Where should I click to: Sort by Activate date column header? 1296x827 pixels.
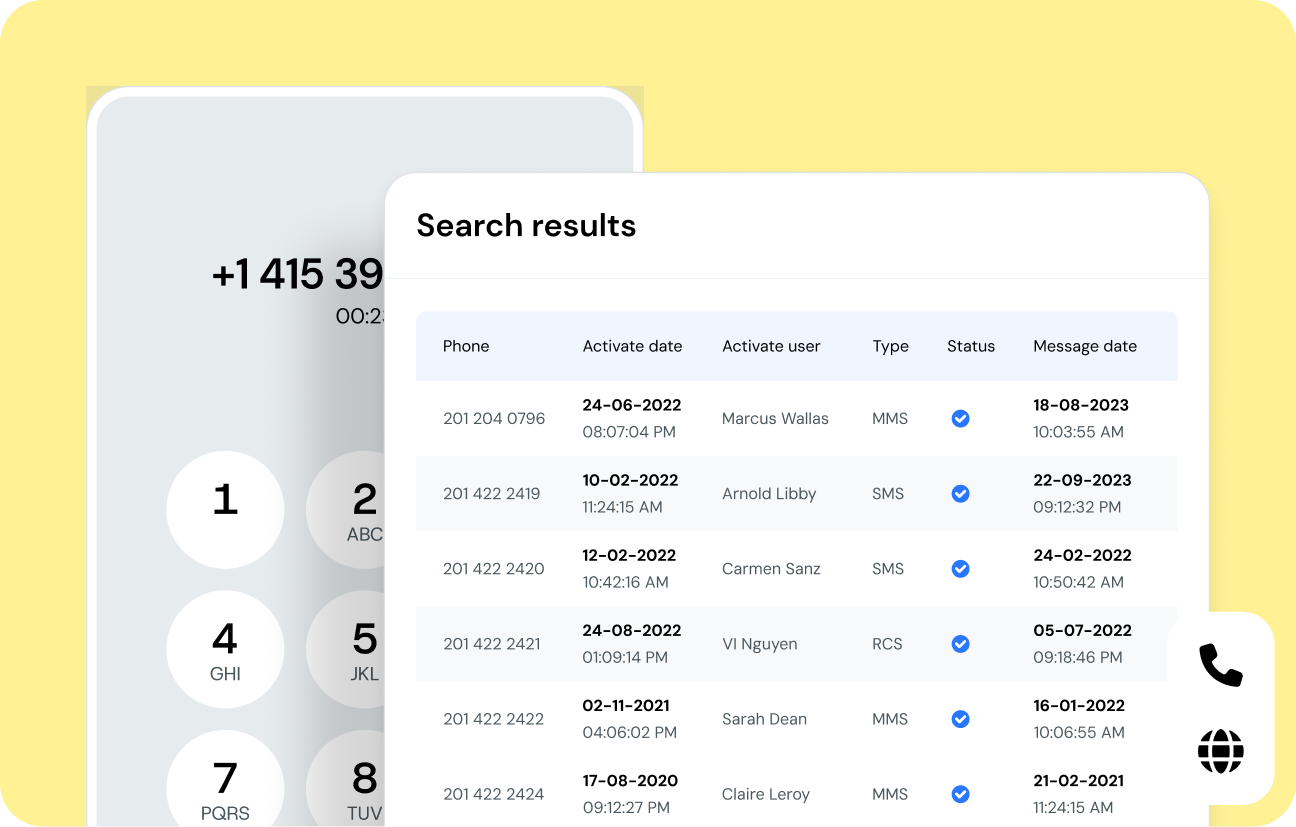(632, 346)
